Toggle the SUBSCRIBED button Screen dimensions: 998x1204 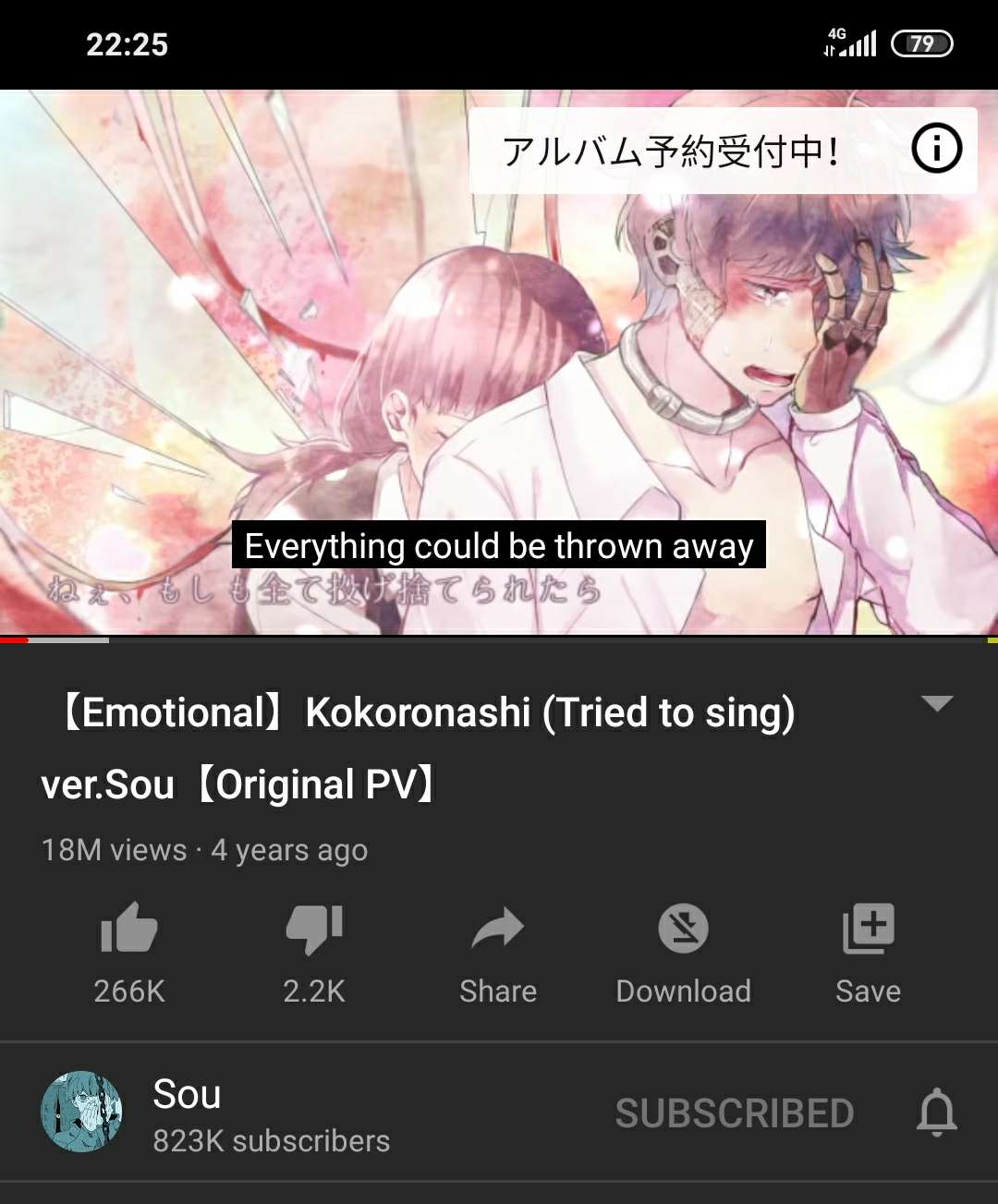pyautogui.click(x=735, y=1113)
